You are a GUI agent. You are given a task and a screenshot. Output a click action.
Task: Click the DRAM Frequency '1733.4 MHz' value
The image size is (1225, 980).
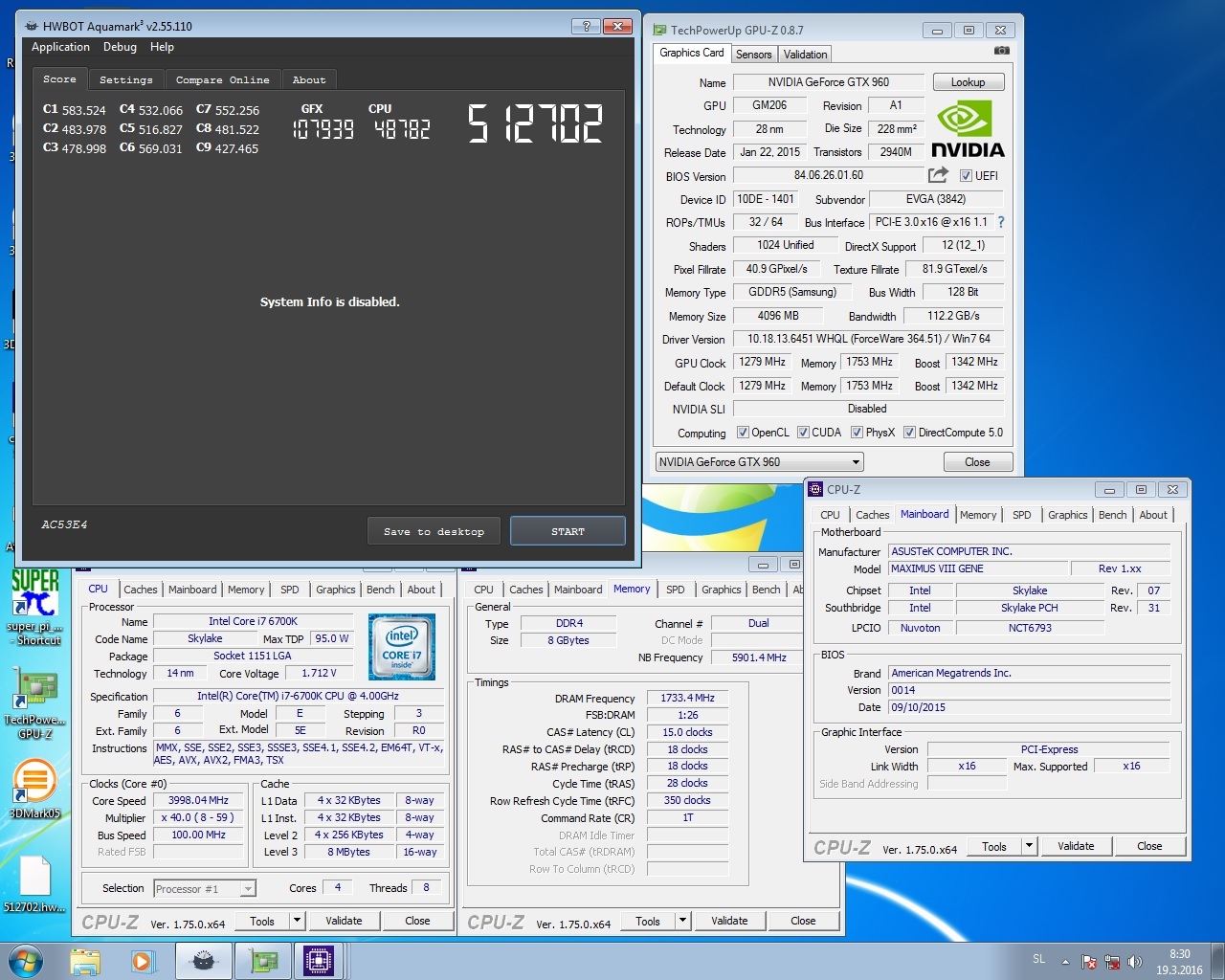point(687,699)
